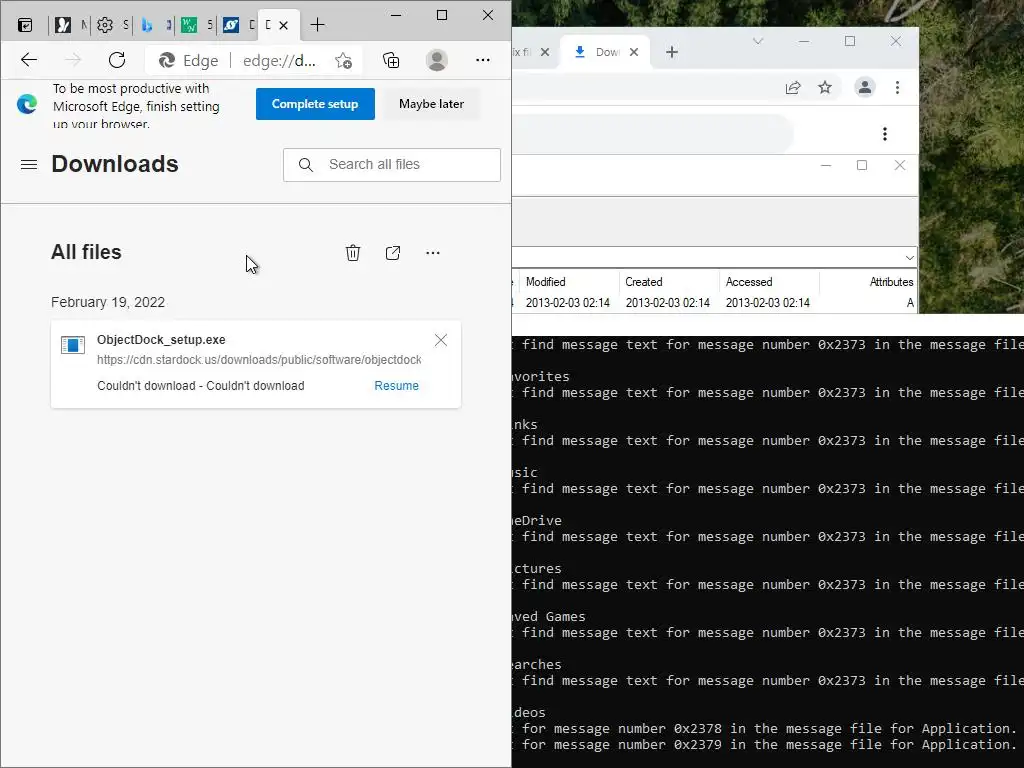Image resolution: width=1024 pixels, height=768 pixels.
Task: Remove ObjectDock_setup.exe from the list
Action: coord(441,340)
